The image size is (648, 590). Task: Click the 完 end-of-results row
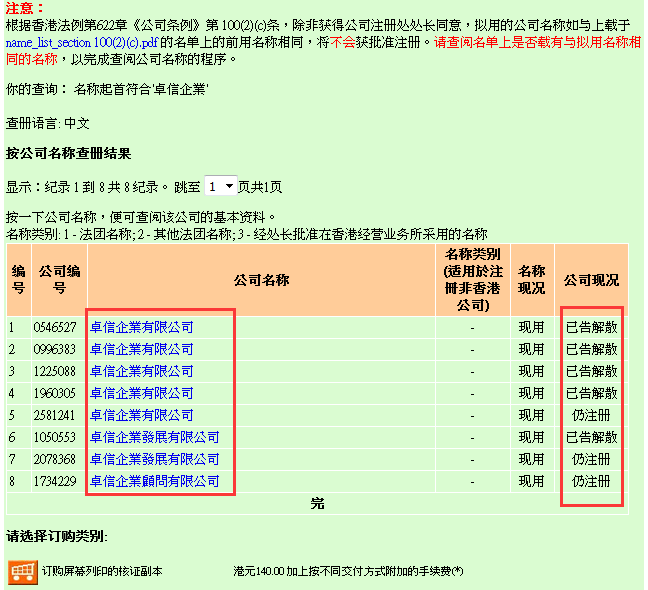pyautogui.click(x=317, y=504)
